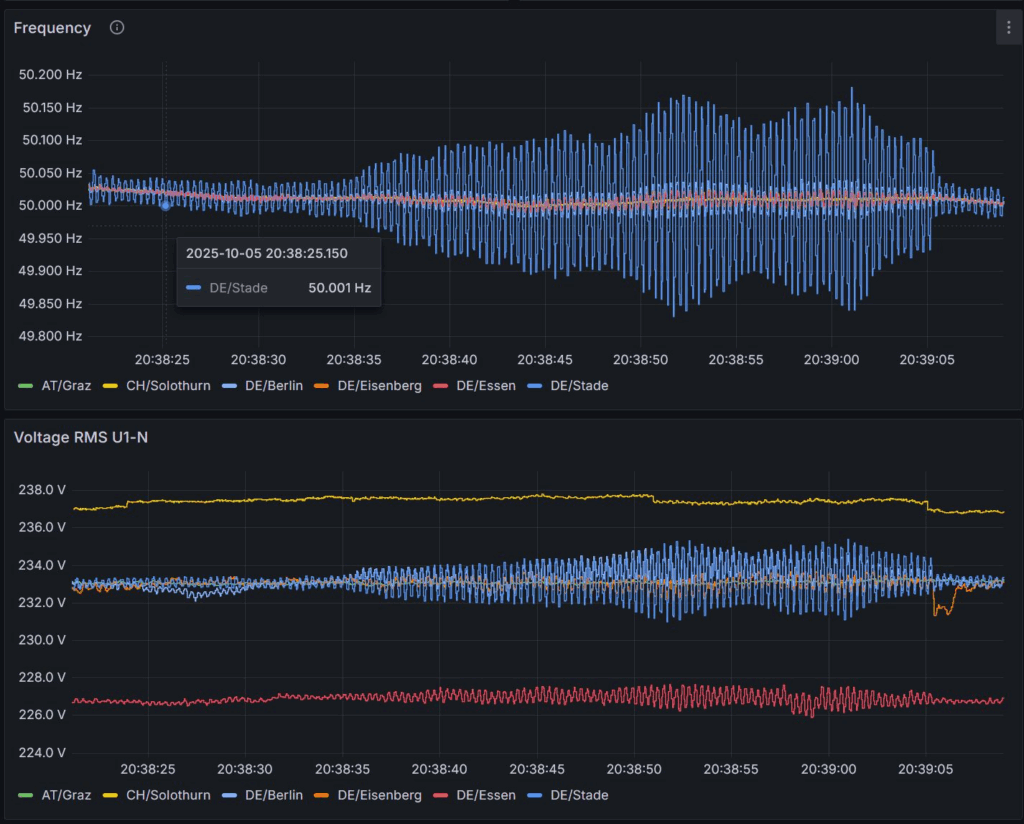Toggle DE/Eisenberg label in Frequency legend
This screenshot has width=1024, height=824.
pos(379,385)
